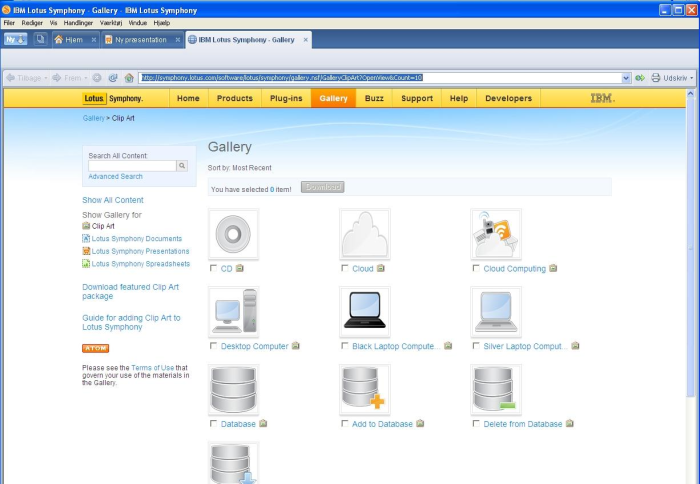Expand the Tilbage history dropdown arrow

[x=46, y=78]
